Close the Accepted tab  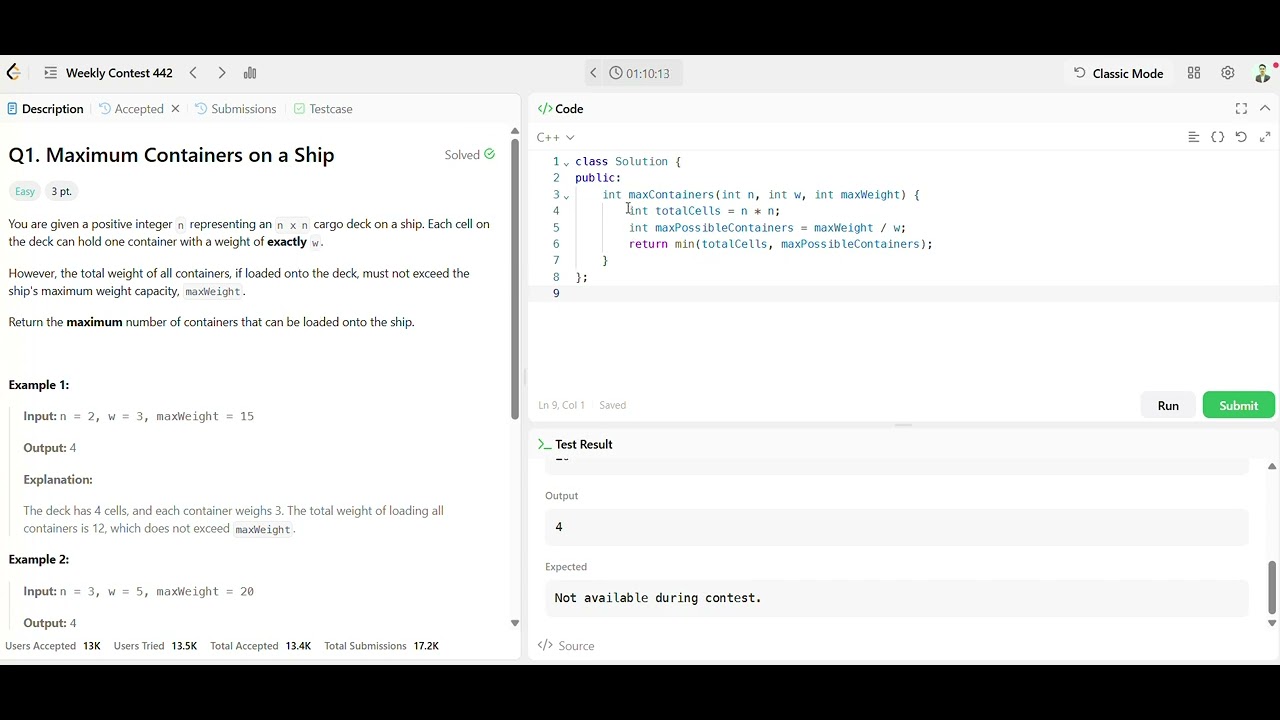point(175,109)
